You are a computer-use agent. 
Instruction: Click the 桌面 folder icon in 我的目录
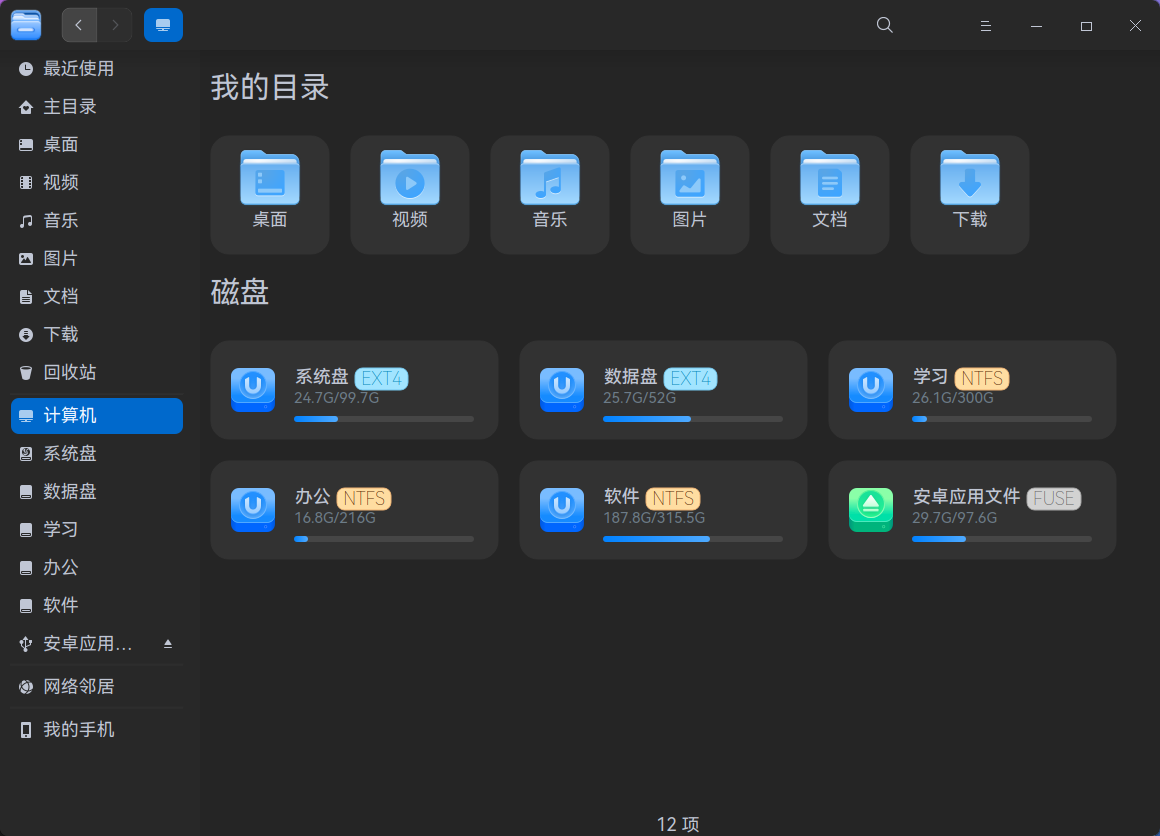270,178
